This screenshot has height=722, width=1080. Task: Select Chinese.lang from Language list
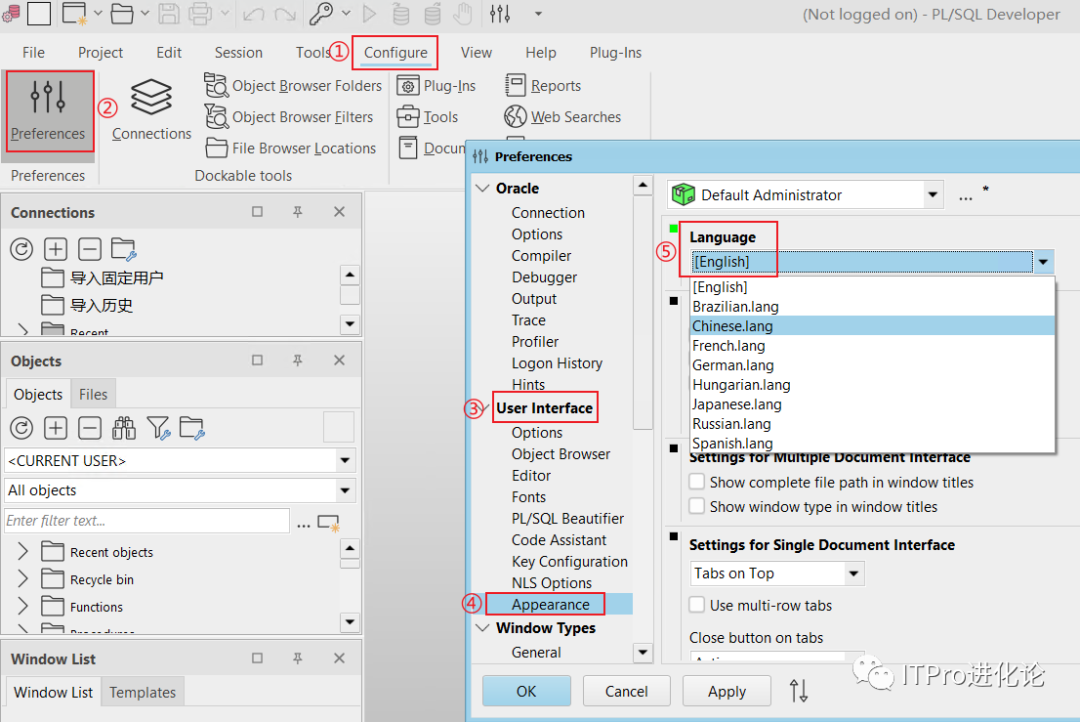pyautogui.click(x=872, y=326)
